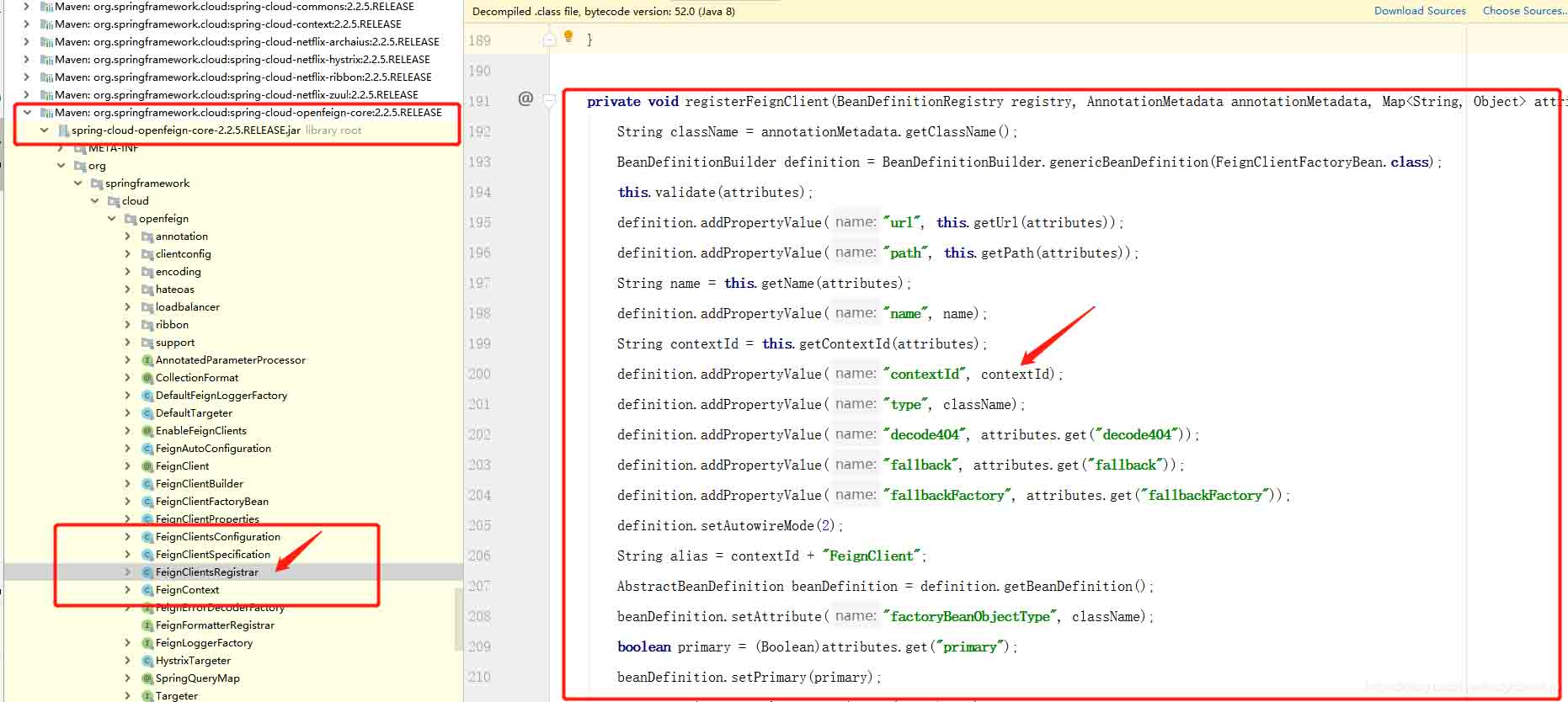The width and height of the screenshot is (1568, 702).
Task: Click the yellow lightbulb intention icon
Action: coord(568,36)
